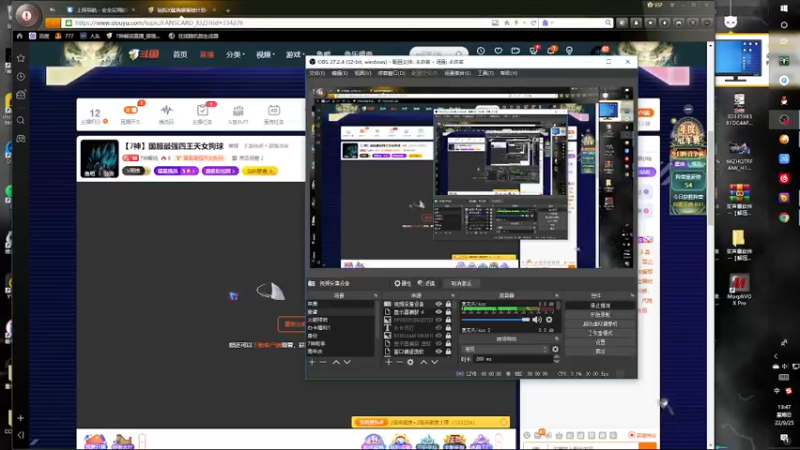
Task: Open browser sidebar search icon
Action: [x=21, y=120]
